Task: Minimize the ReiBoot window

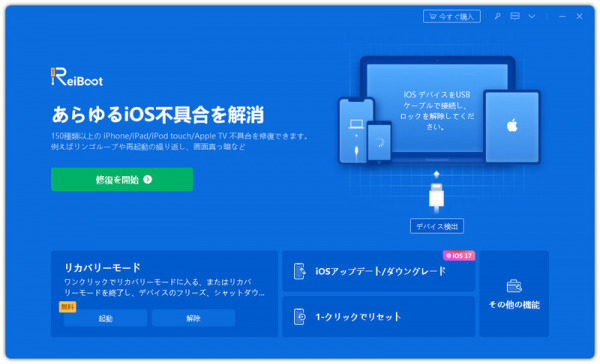Action: pyautogui.click(x=562, y=16)
